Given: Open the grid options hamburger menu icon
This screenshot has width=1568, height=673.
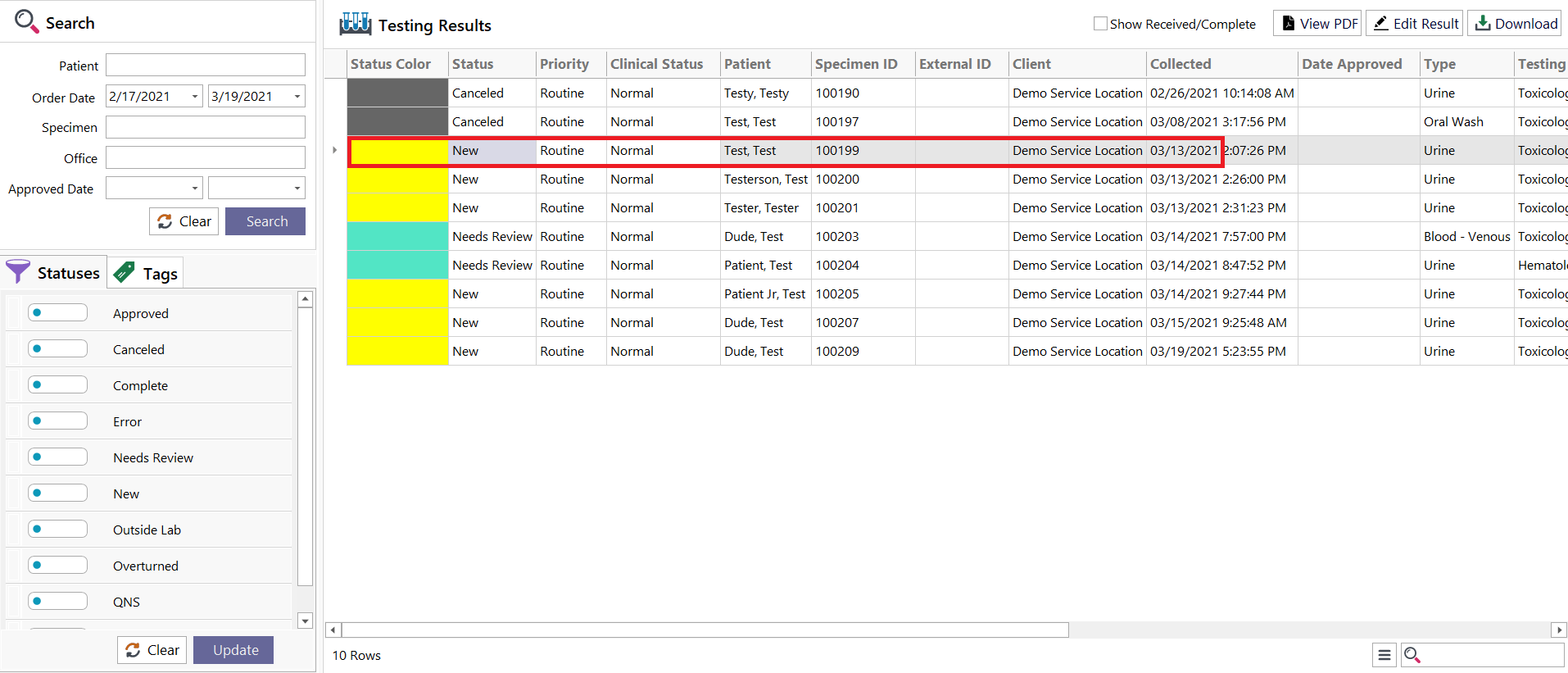Looking at the screenshot, I should click(x=1384, y=655).
